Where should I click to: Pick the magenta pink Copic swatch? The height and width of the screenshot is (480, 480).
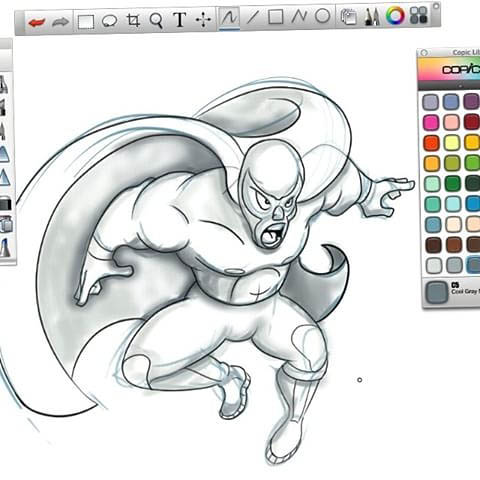click(431, 122)
